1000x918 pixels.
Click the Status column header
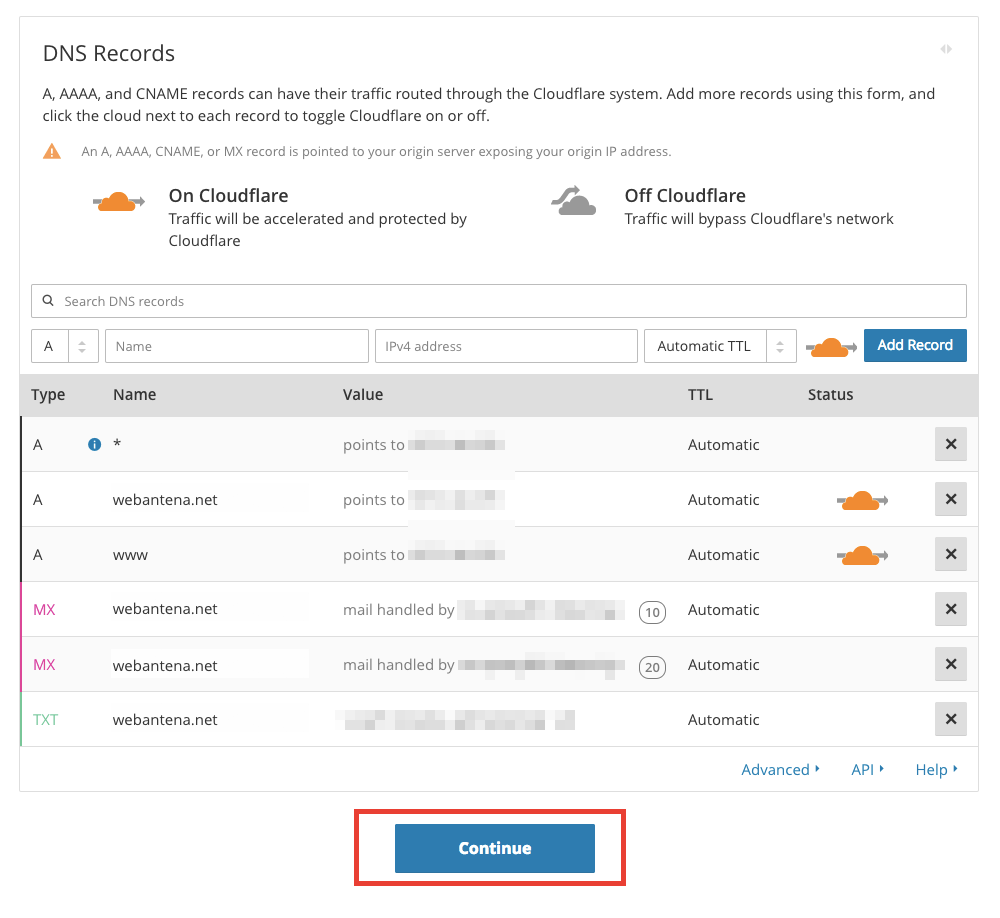click(830, 395)
